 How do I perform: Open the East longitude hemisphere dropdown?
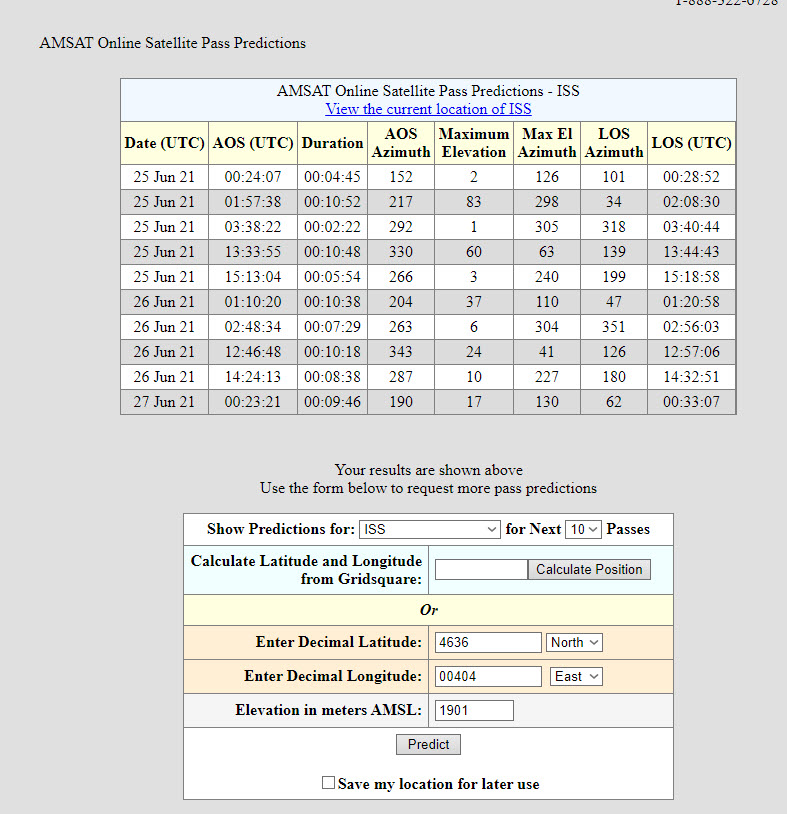tap(576, 676)
